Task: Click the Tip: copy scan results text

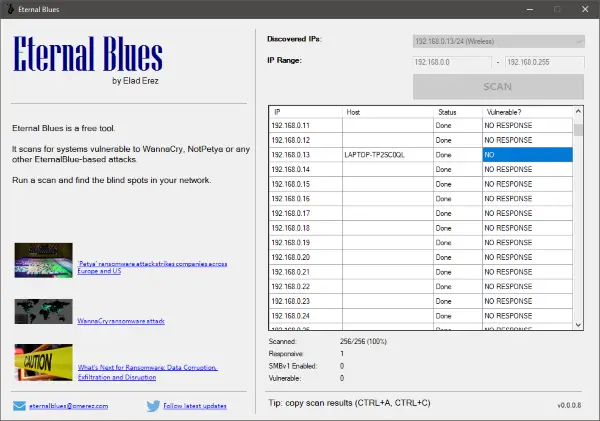Action: pos(349,403)
